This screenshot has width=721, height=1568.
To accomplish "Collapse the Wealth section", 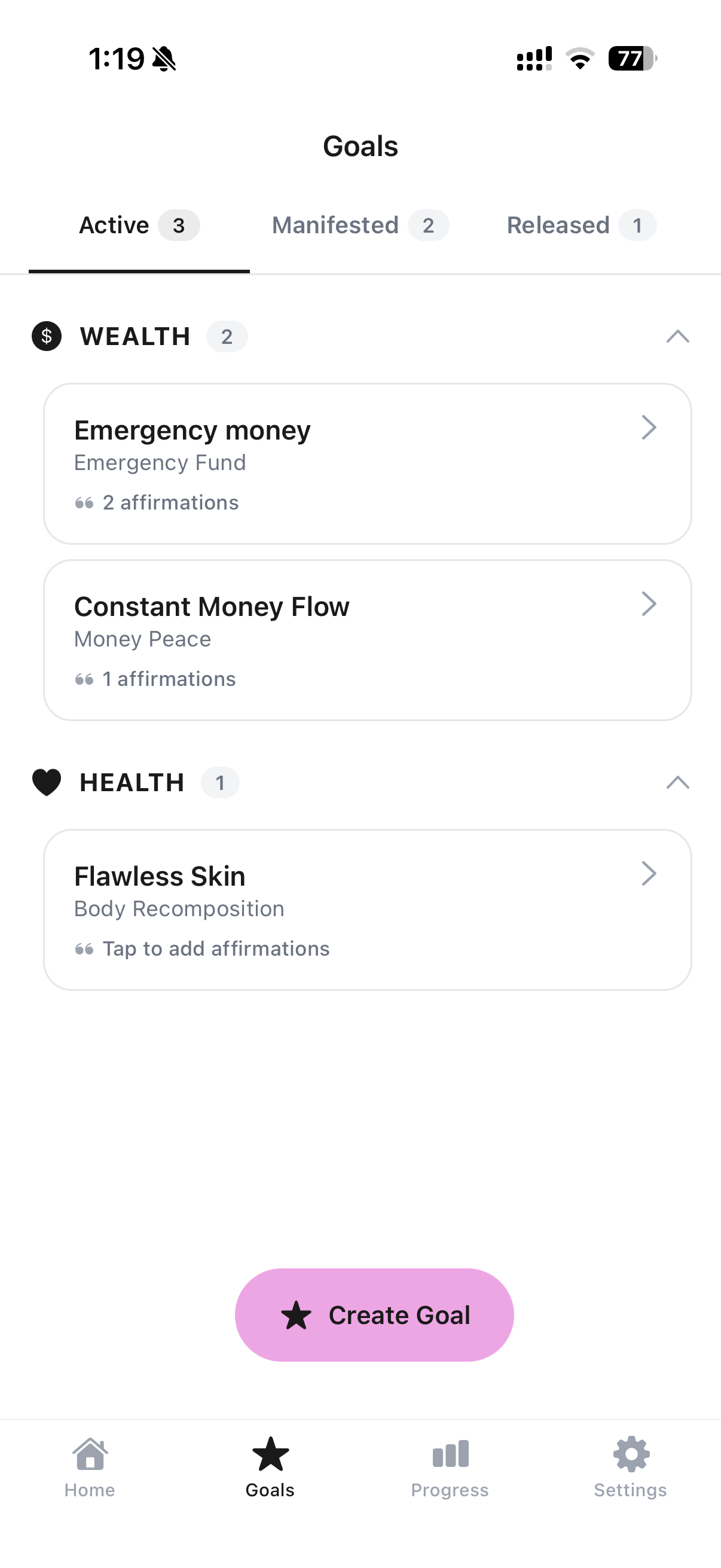I will (x=677, y=337).
